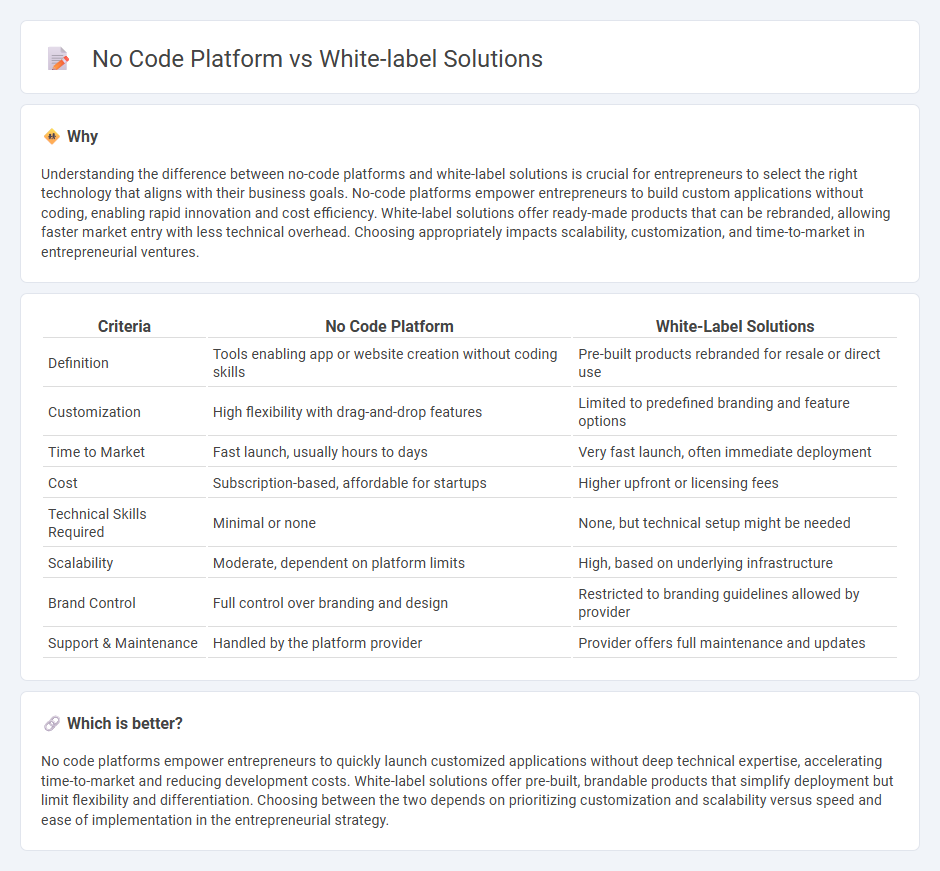Click cell 'Provider offers full maintenance and updates'

coord(734,643)
